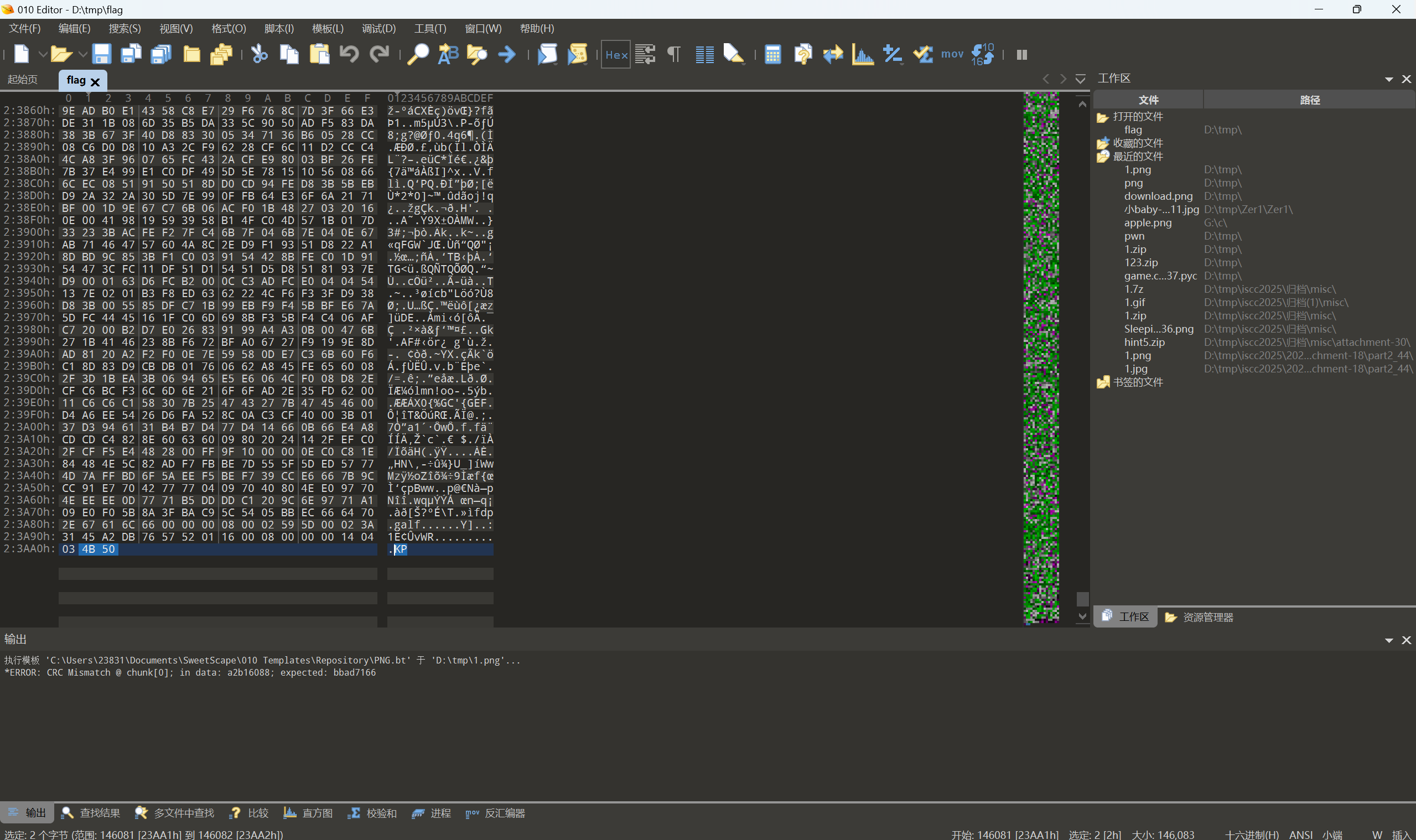Image resolution: width=1416 pixels, height=840 pixels.
Task: Toggle show whitespace pilcrow icon
Action: tap(674, 54)
